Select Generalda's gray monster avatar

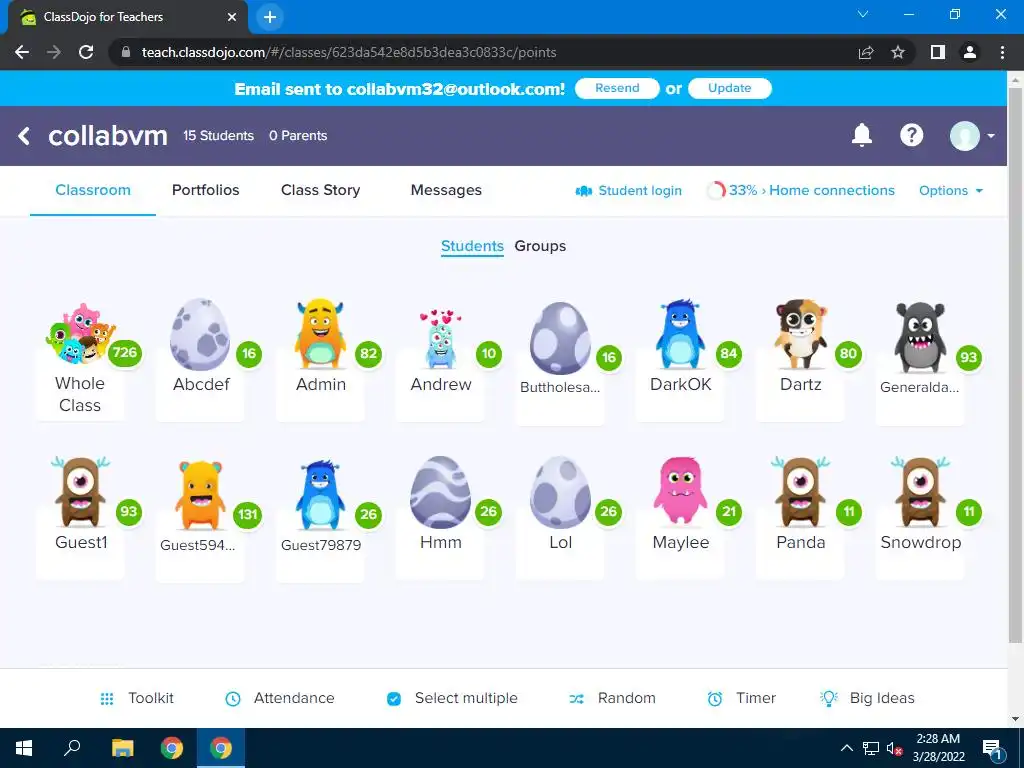[x=920, y=337]
